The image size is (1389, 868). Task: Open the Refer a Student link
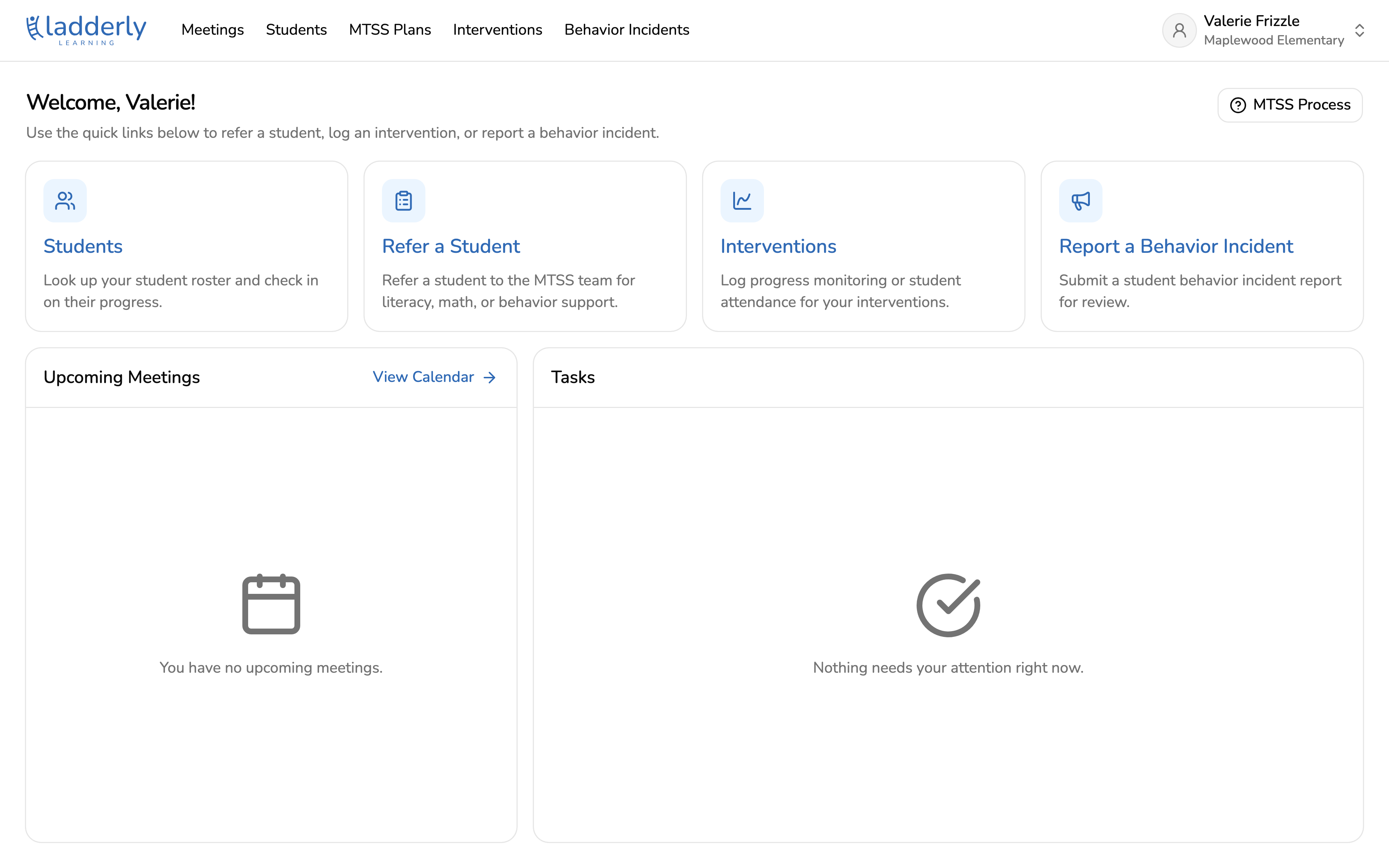[x=451, y=246]
